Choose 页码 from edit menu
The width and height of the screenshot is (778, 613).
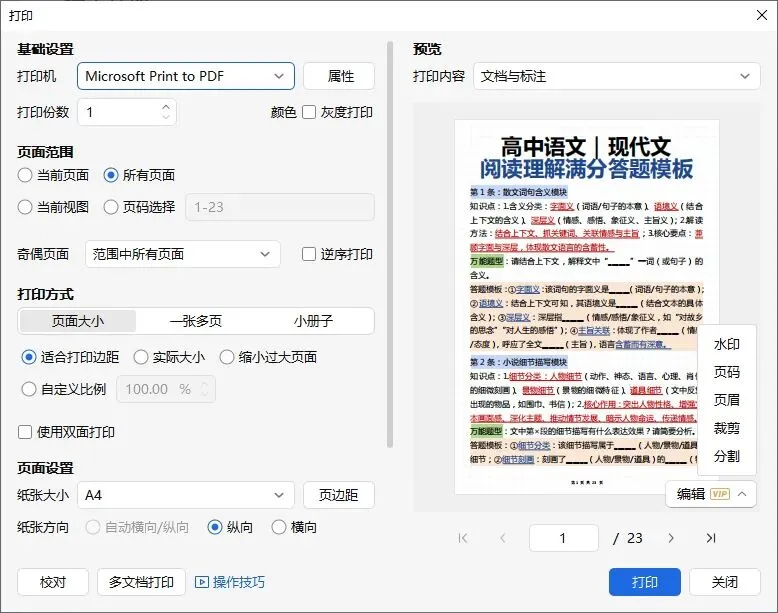click(726, 372)
